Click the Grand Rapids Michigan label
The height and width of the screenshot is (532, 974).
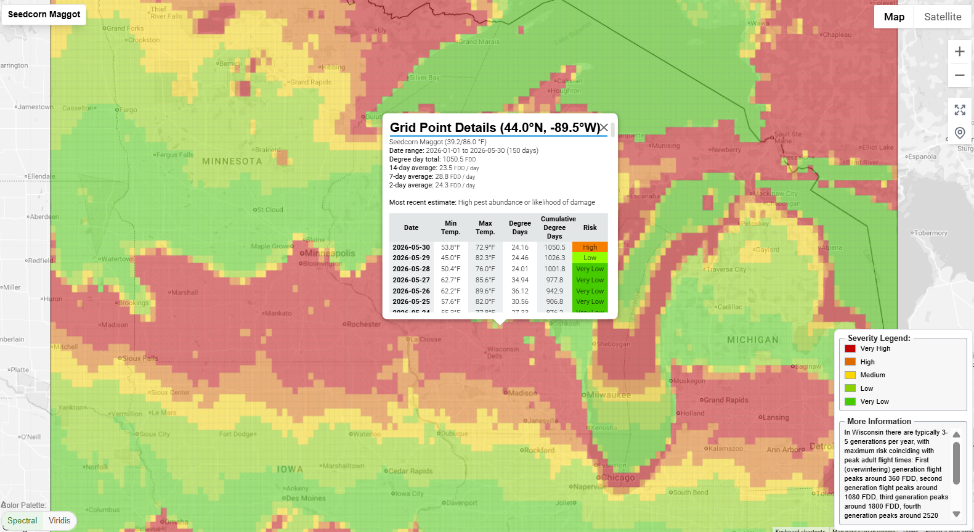click(x=724, y=400)
